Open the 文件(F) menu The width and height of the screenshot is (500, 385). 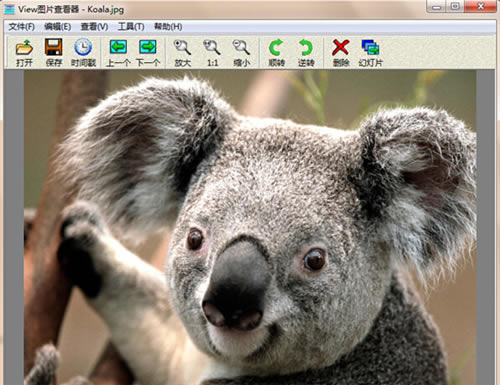22,27
